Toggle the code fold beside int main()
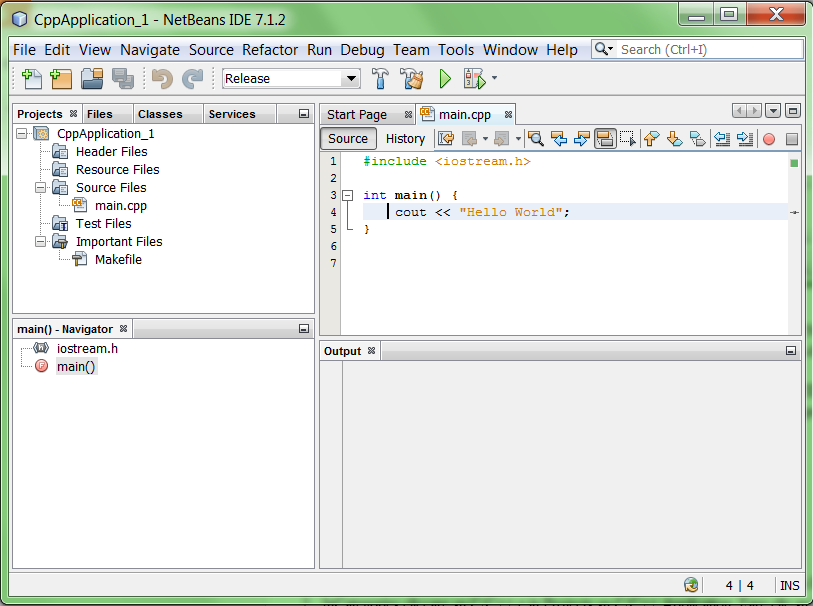Screen dimensions: 813x606 347,195
